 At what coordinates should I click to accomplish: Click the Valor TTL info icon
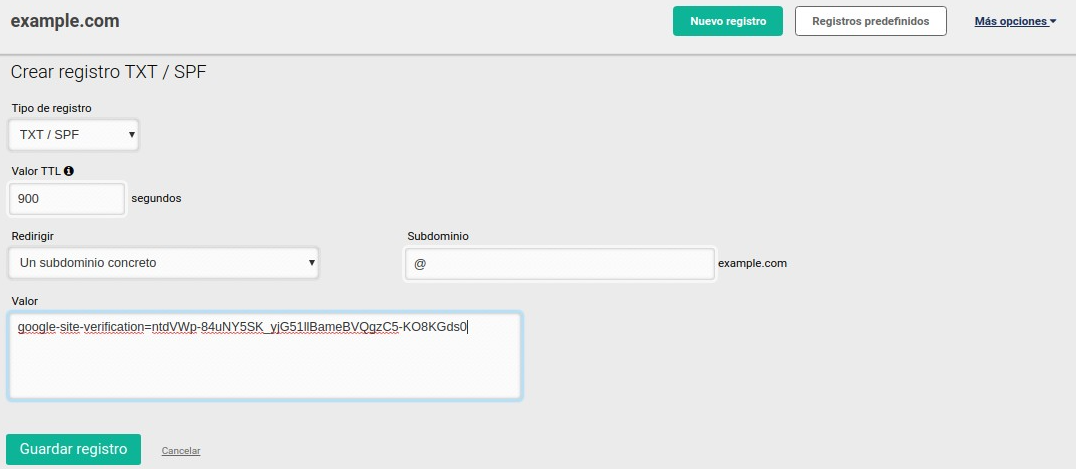pos(69,171)
